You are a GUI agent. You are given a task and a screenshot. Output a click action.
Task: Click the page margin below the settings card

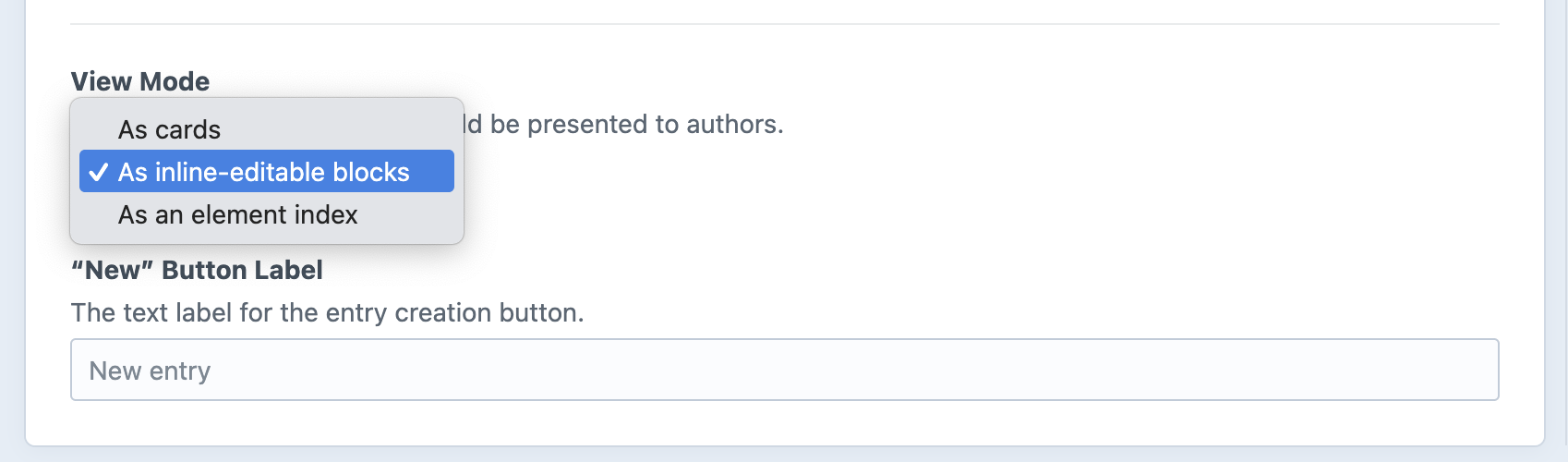784,456
